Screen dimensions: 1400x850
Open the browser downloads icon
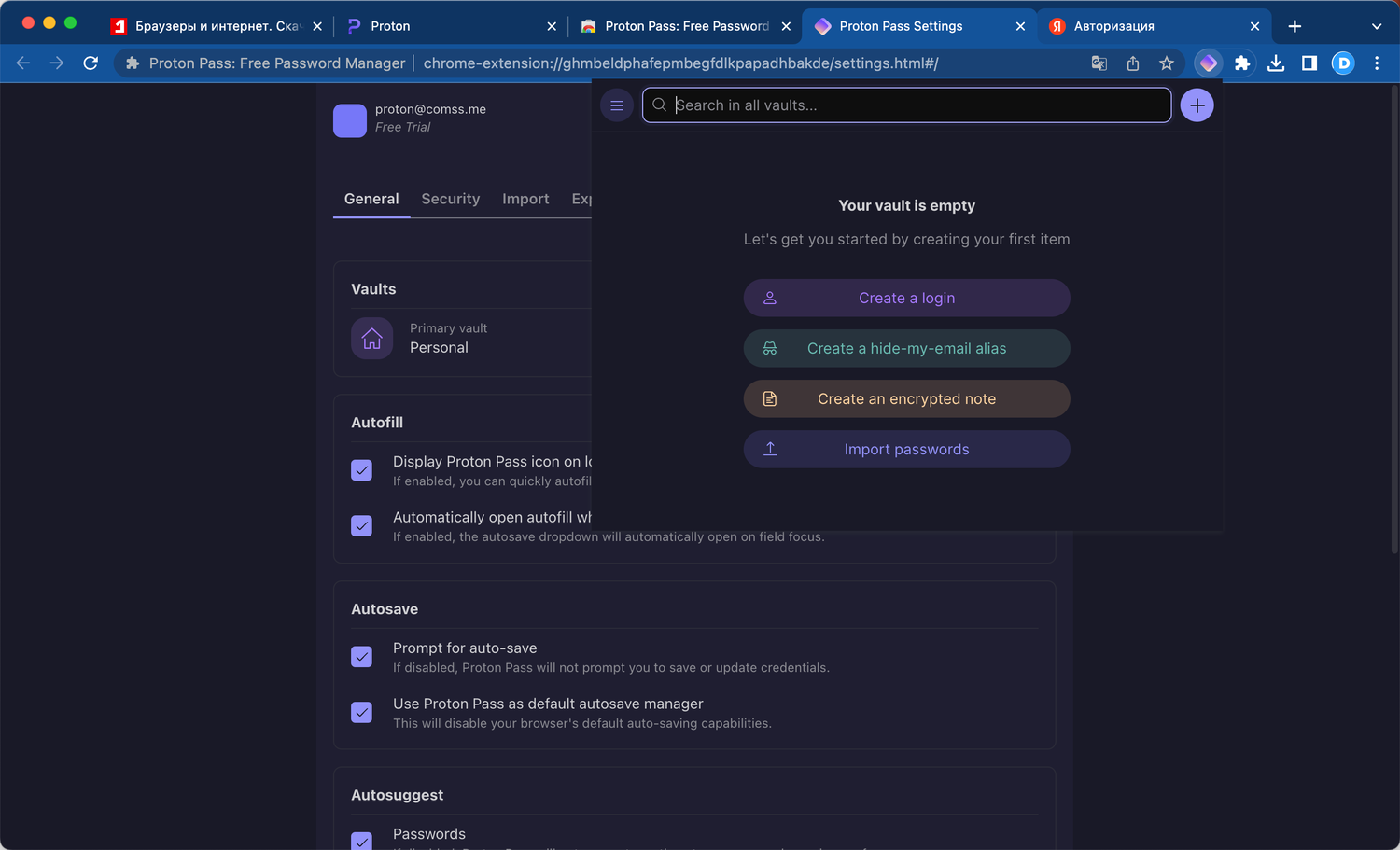pyautogui.click(x=1276, y=63)
